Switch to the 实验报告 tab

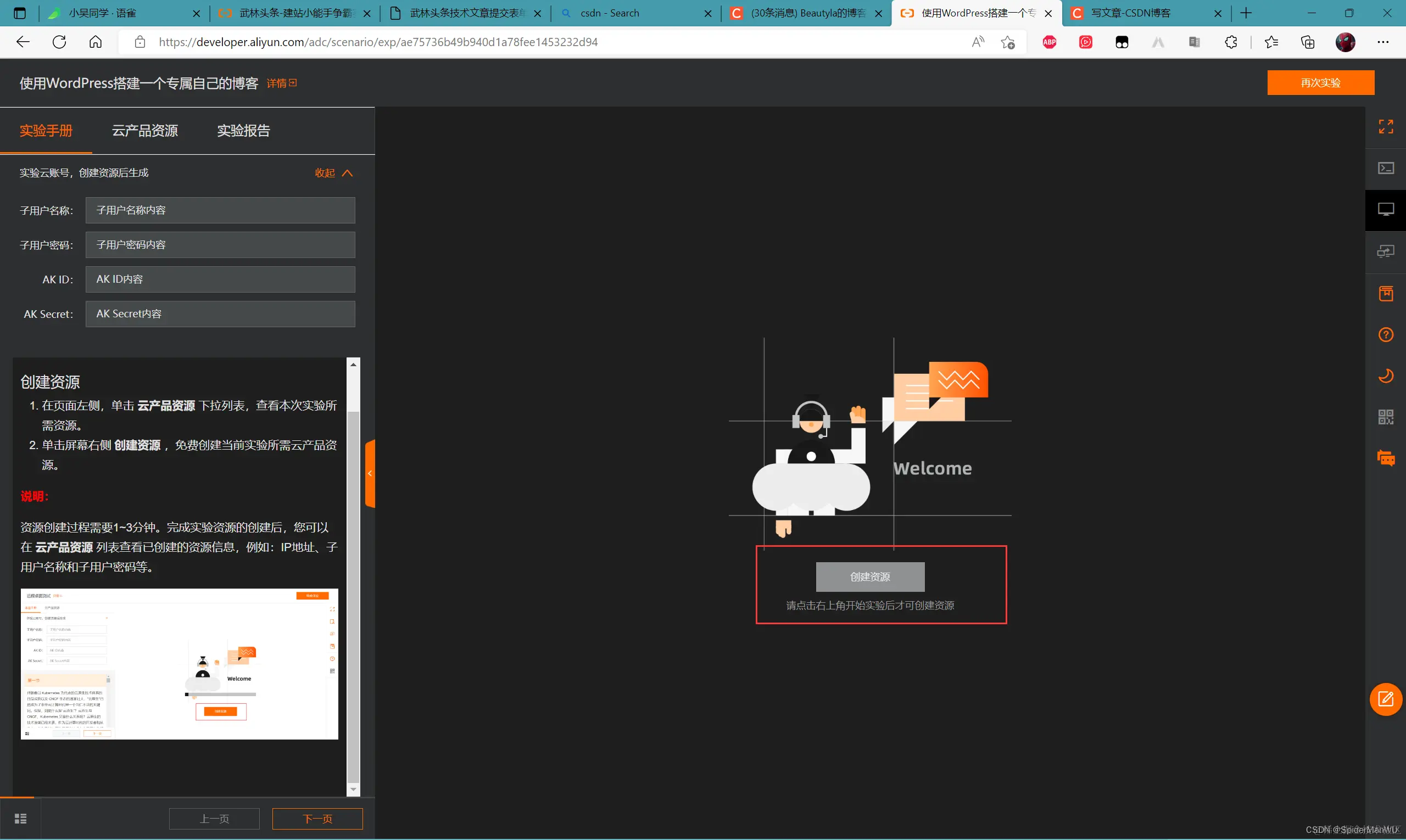click(x=243, y=131)
